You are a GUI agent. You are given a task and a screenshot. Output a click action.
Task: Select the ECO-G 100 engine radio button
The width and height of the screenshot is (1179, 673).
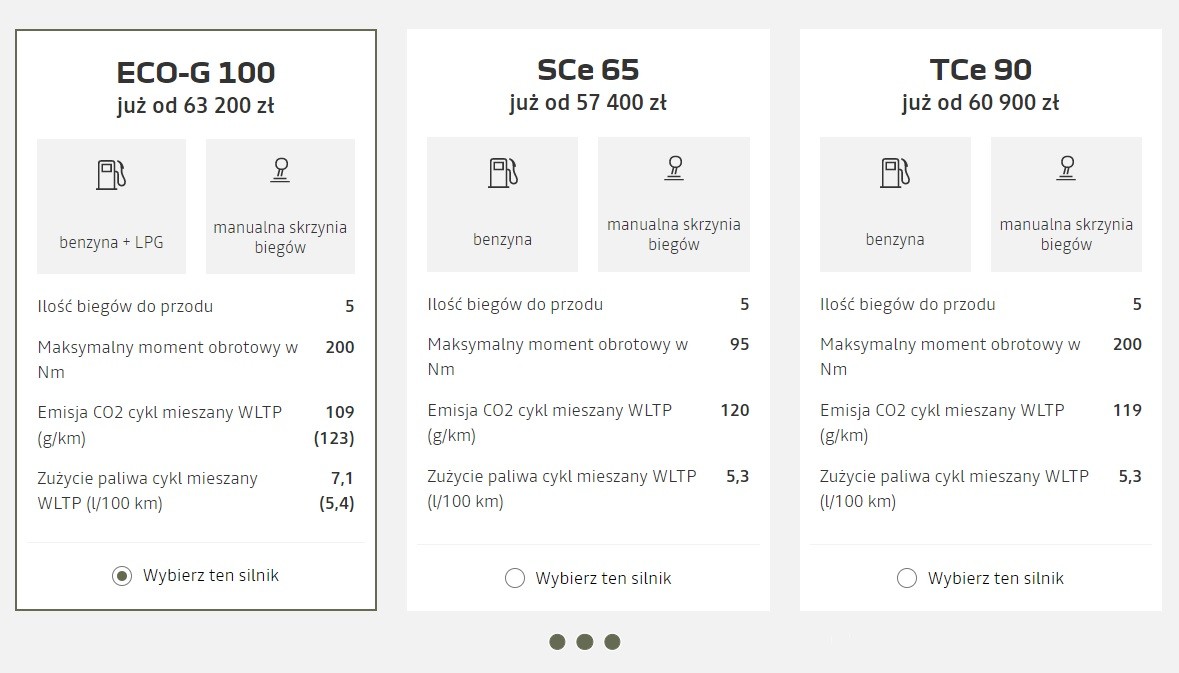pyautogui.click(x=122, y=576)
